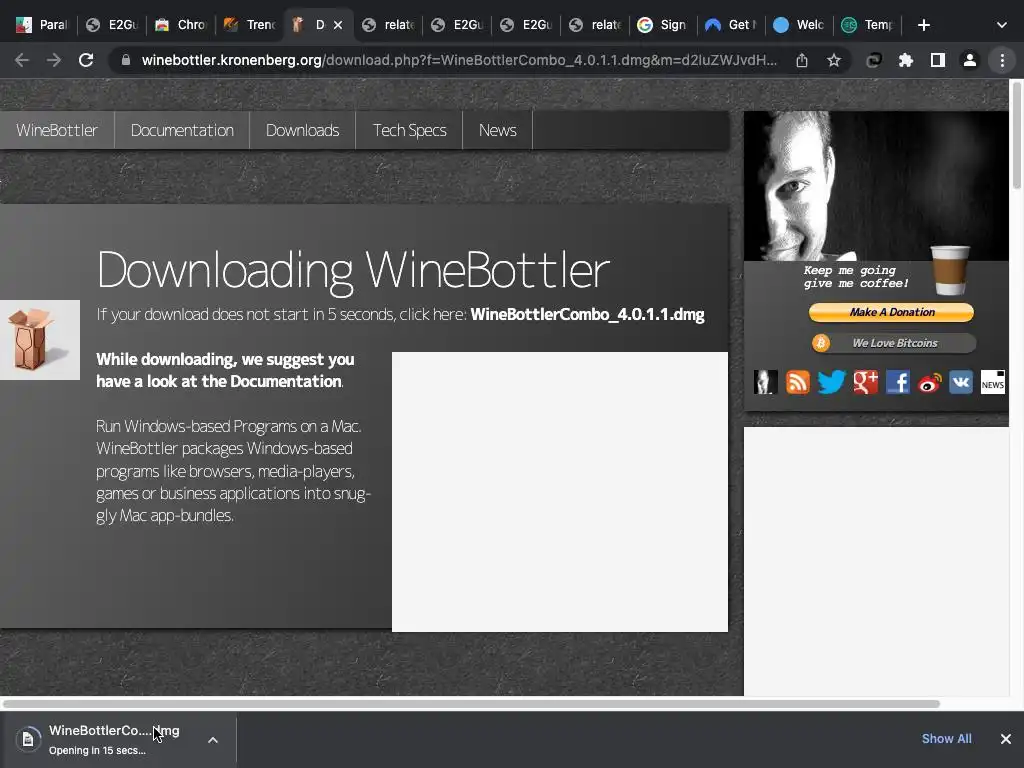1024x768 pixels.
Task: Show All downloads
Action: (x=946, y=739)
